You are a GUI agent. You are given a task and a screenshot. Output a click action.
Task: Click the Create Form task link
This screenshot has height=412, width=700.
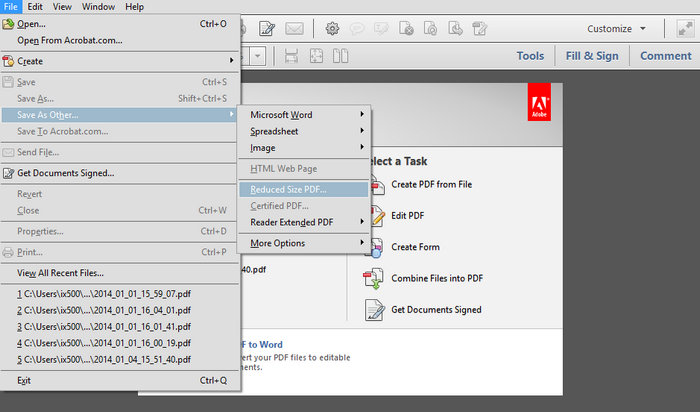click(x=415, y=247)
